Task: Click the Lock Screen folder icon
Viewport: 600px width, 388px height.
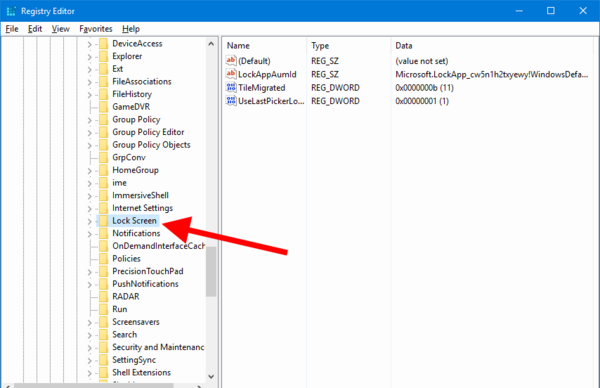Action: tap(103, 221)
